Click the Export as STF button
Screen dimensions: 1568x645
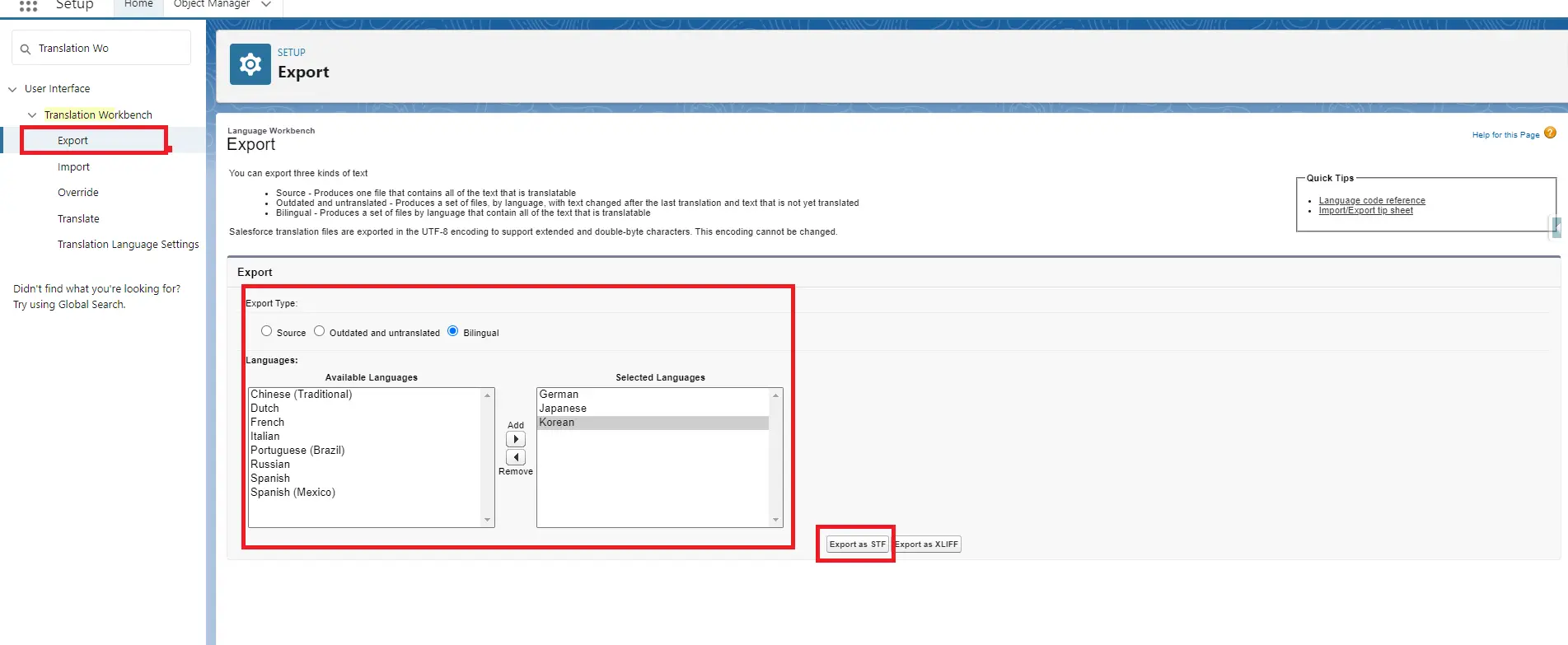(x=857, y=545)
